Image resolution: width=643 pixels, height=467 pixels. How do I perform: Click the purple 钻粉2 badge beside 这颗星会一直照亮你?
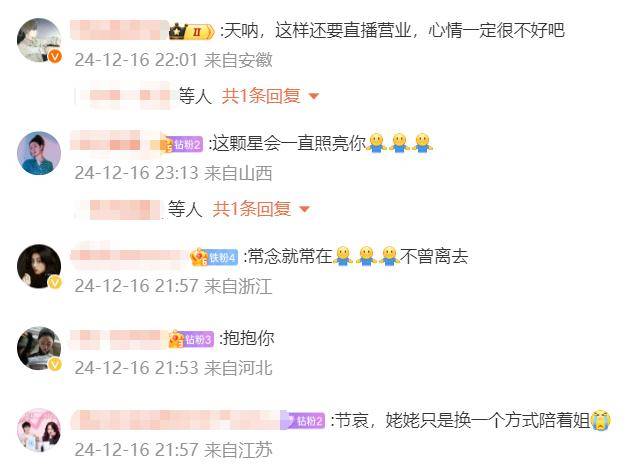click(x=183, y=144)
